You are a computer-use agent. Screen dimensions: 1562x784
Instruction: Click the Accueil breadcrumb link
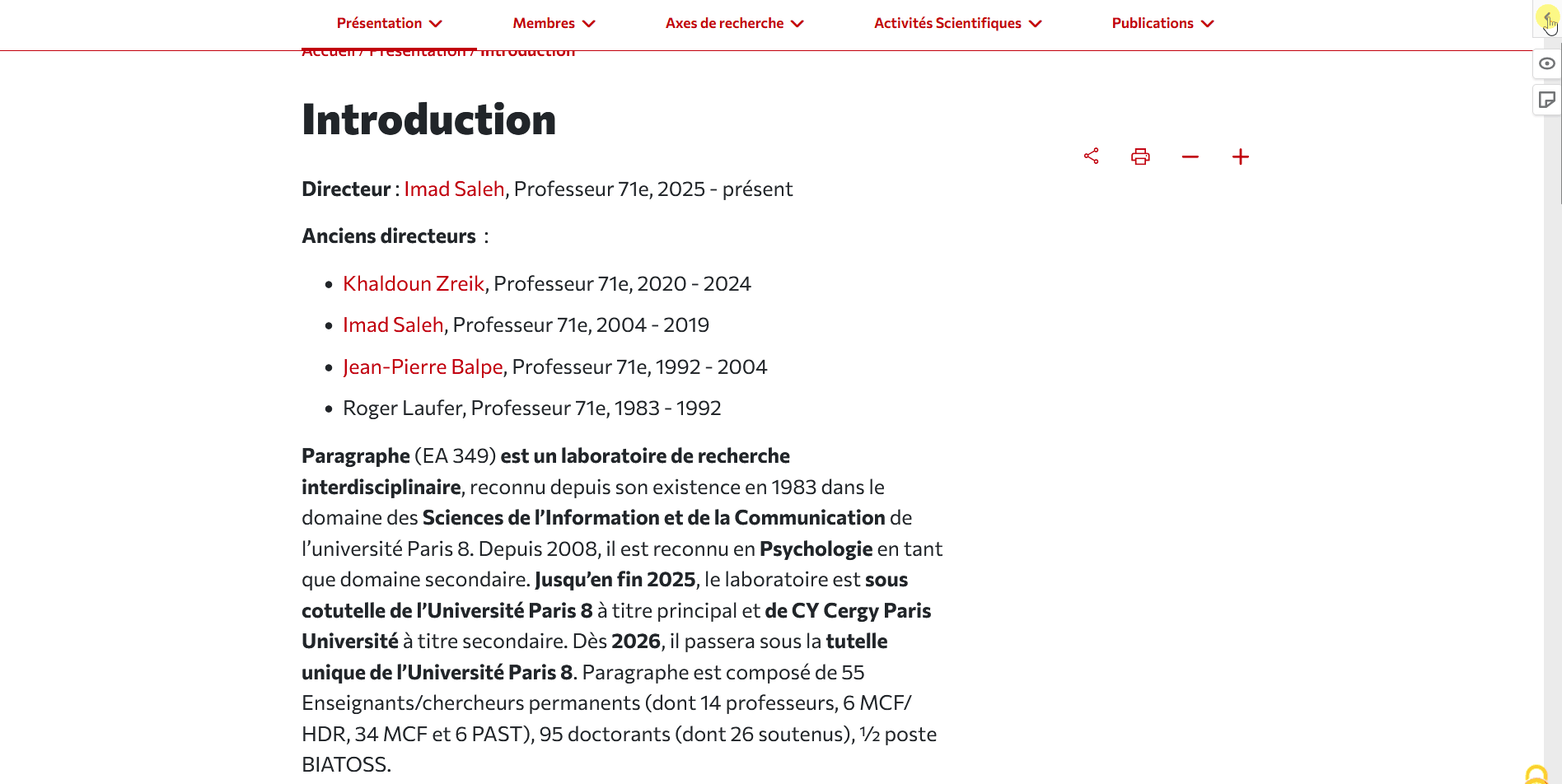pyautogui.click(x=328, y=53)
